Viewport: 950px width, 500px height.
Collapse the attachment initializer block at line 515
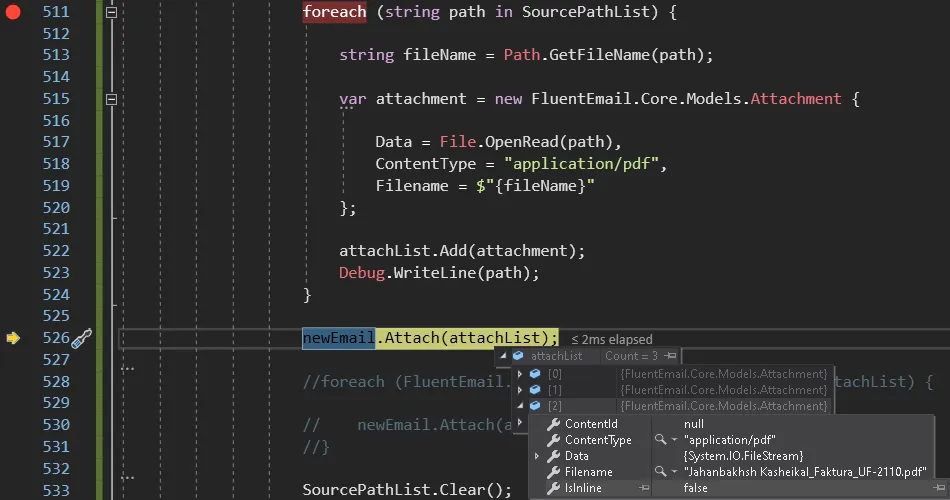point(111,99)
